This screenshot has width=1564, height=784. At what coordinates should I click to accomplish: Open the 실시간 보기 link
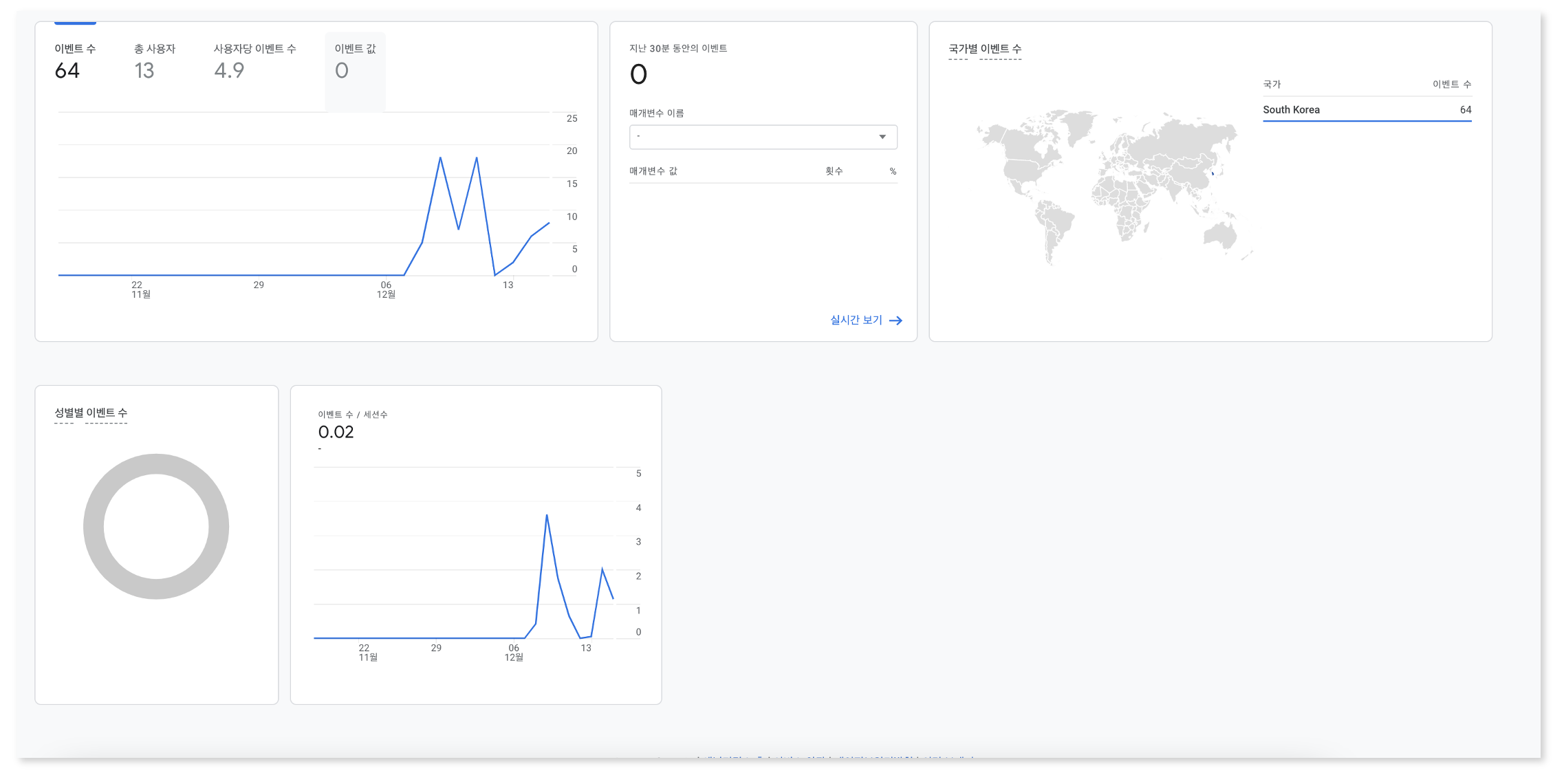[x=856, y=320]
